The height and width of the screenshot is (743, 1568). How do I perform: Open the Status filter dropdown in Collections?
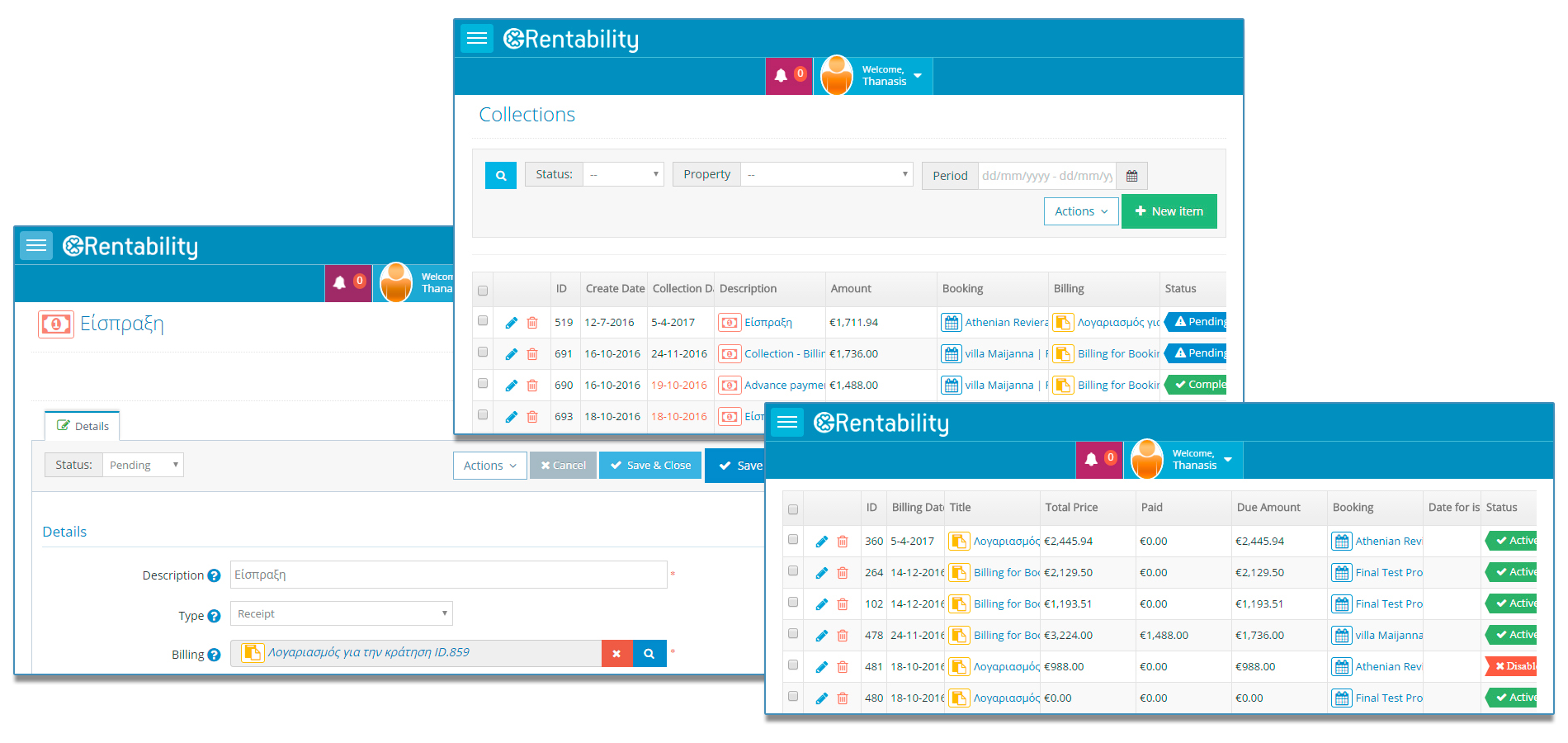(x=623, y=174)
